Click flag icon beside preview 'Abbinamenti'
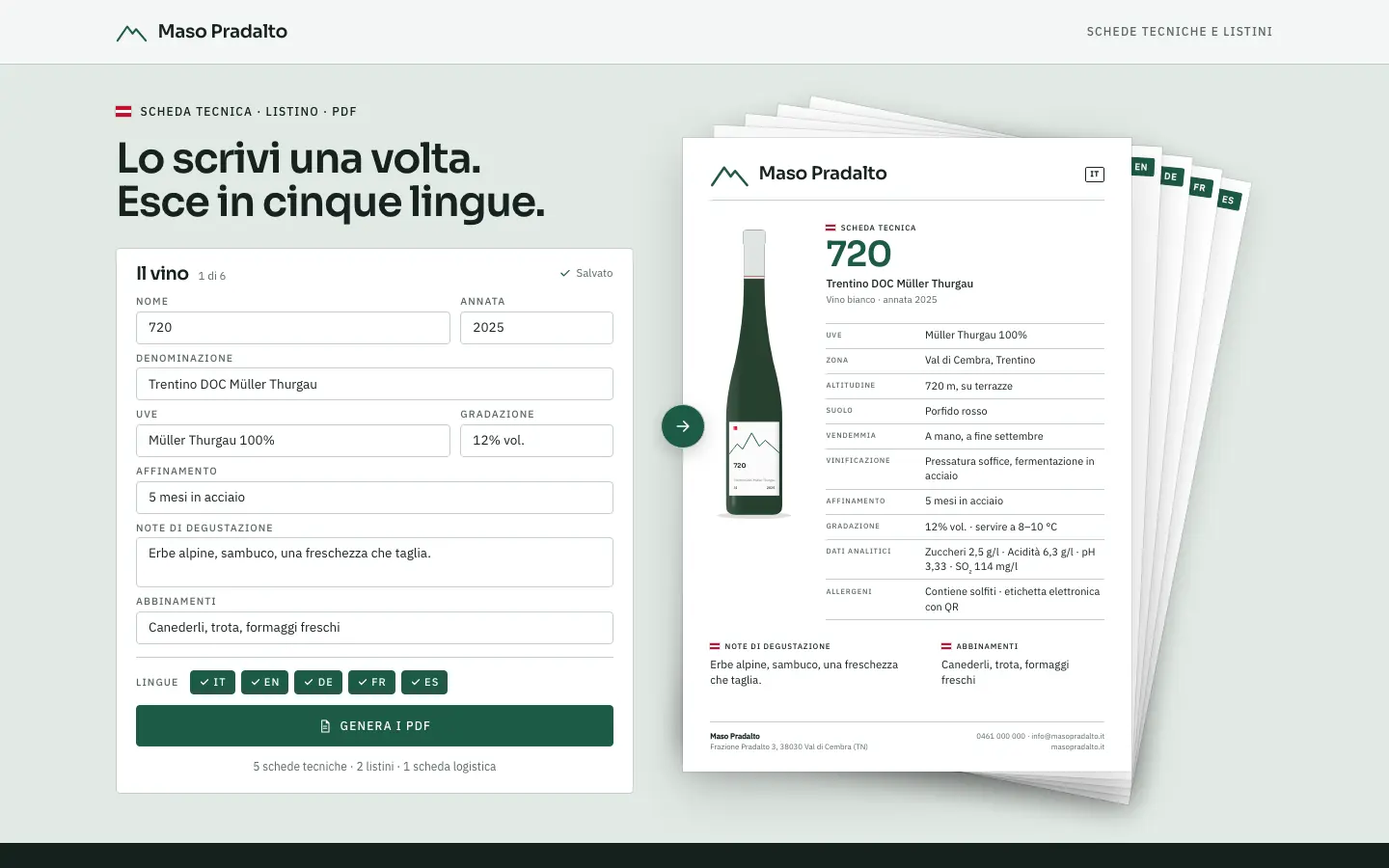This screenshot has width=1389, height=868. pos(946,646)
